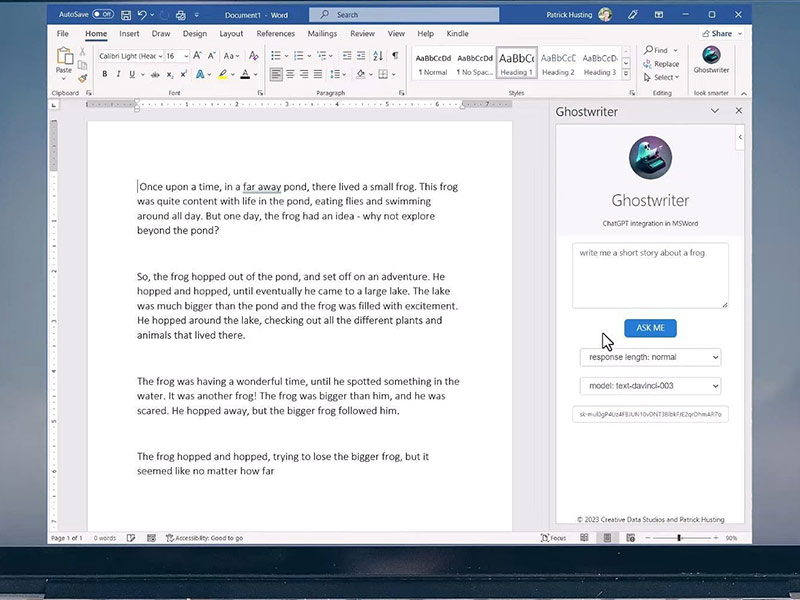Expand the font size dropdown

tap(185, 56)
